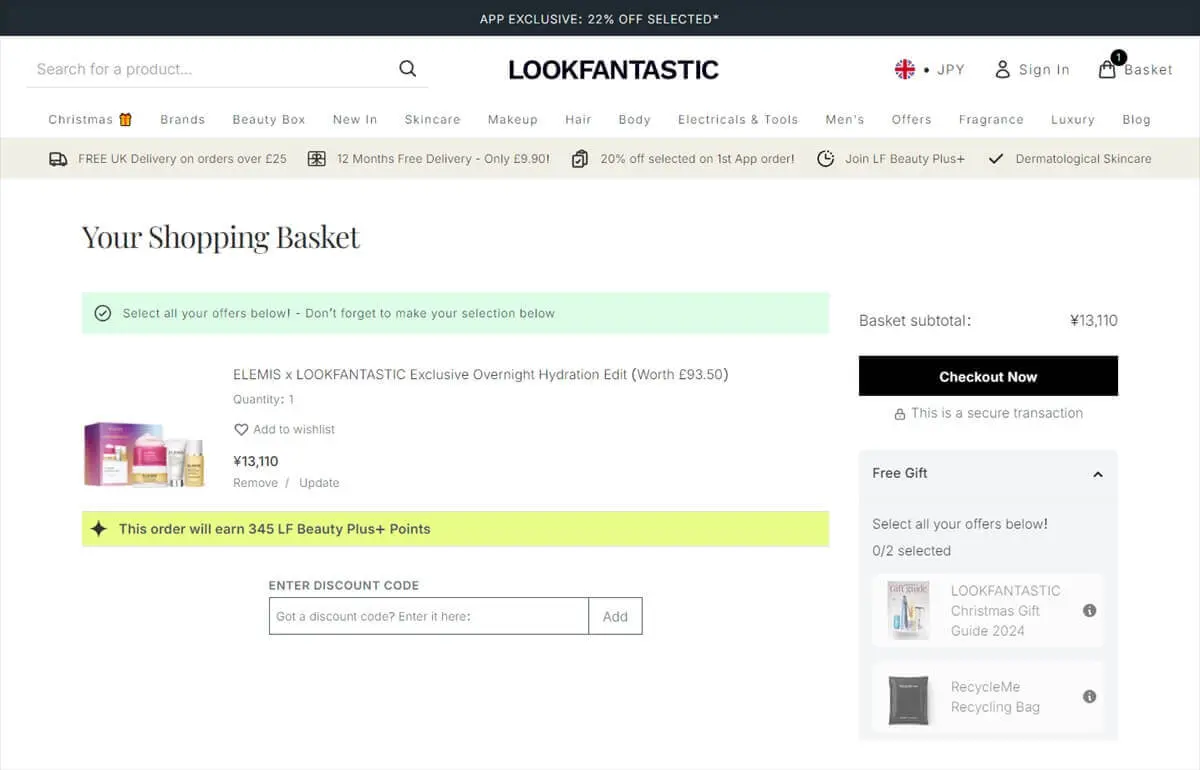The height and width of the screenshot is (770, 1200).
Task: Open the New In menu
Action: [355, 119]
